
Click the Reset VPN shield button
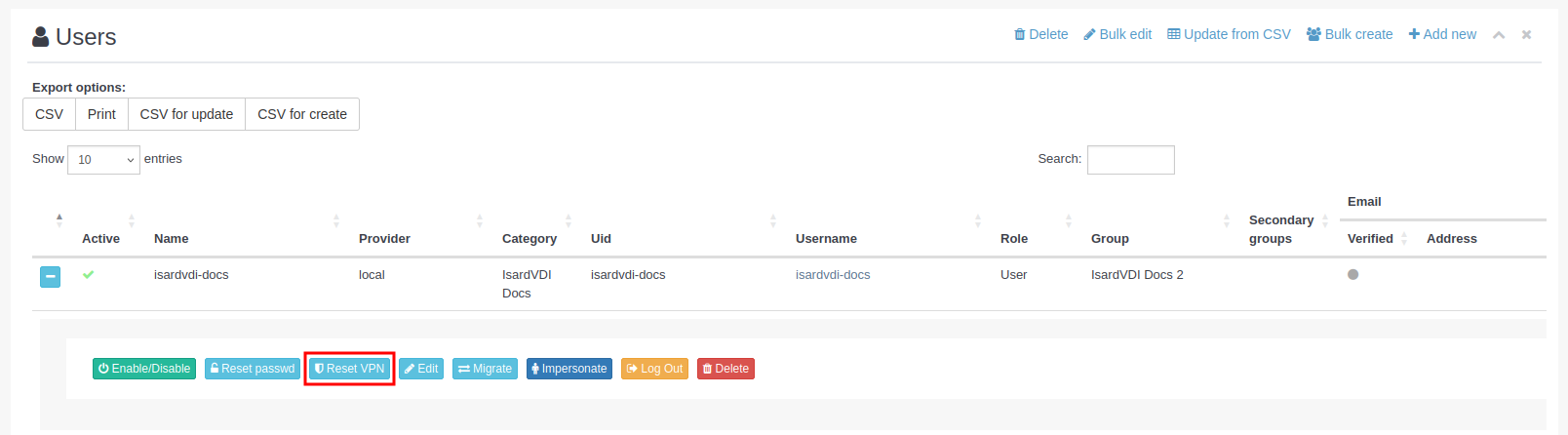(349, 369)
